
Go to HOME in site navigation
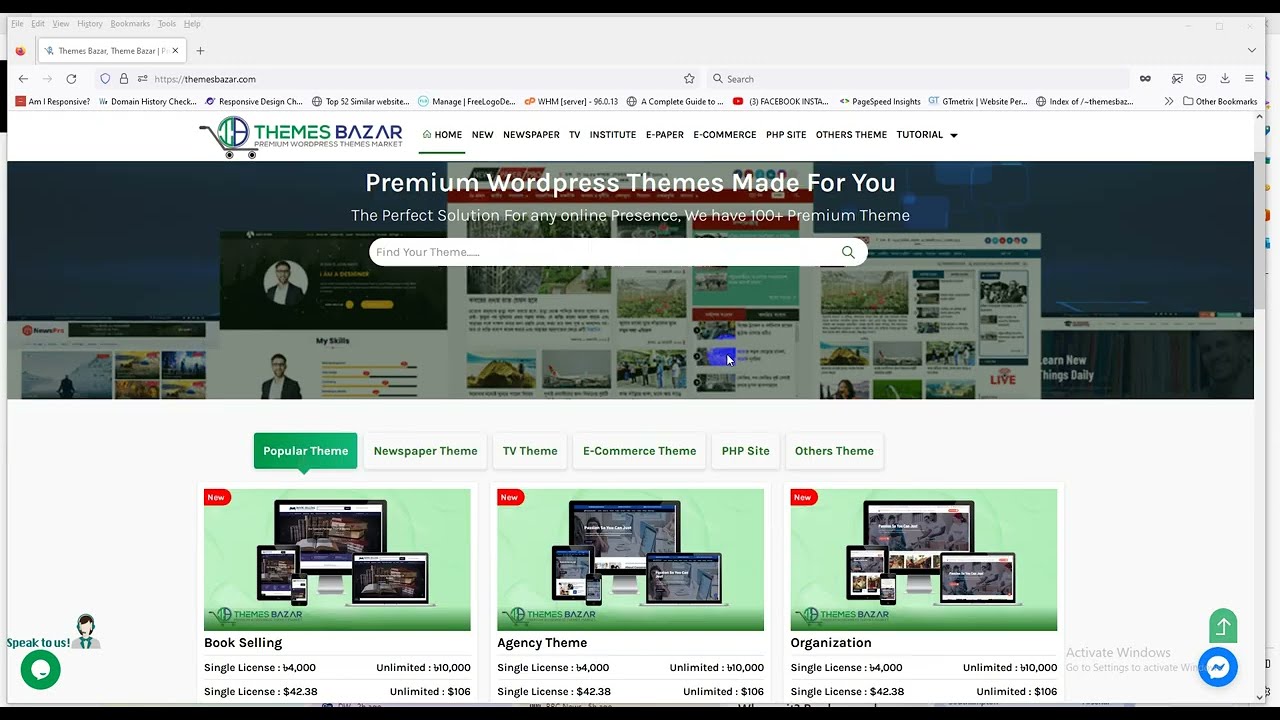442,135
